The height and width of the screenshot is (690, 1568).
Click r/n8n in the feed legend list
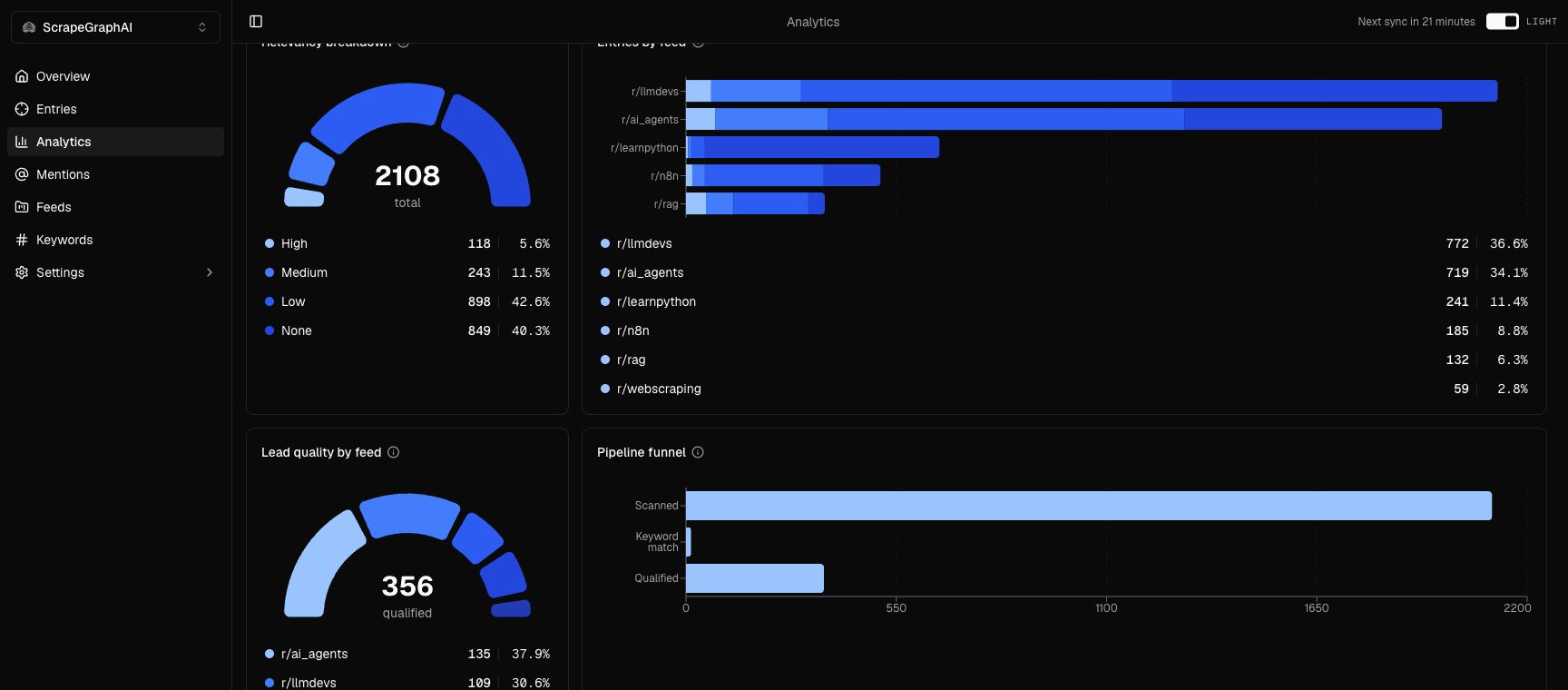(x=632, y=330)
